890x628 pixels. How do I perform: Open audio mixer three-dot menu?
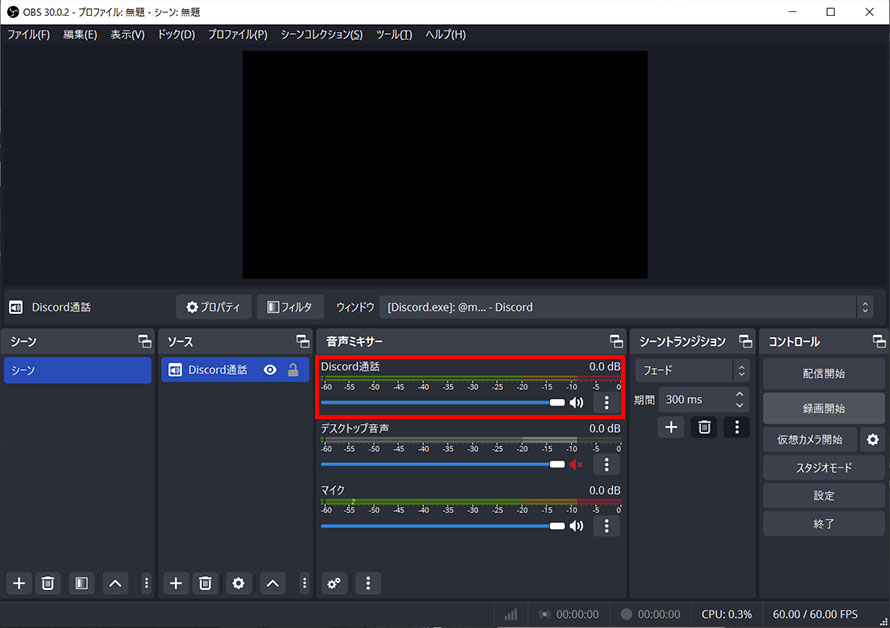tap(368, 583)
